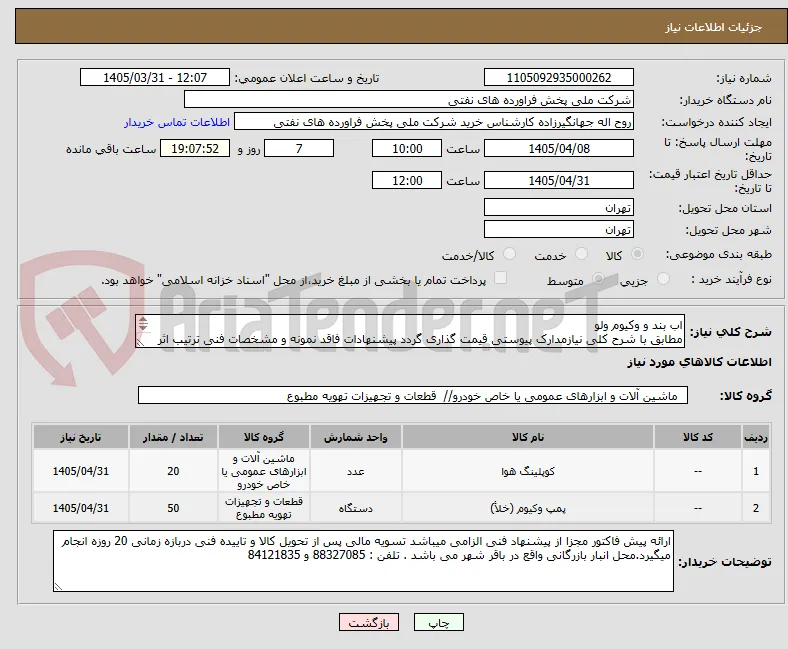Click the چاپ (print) button
This screenshot has height=649, width=788.
(x=438, y=622)
